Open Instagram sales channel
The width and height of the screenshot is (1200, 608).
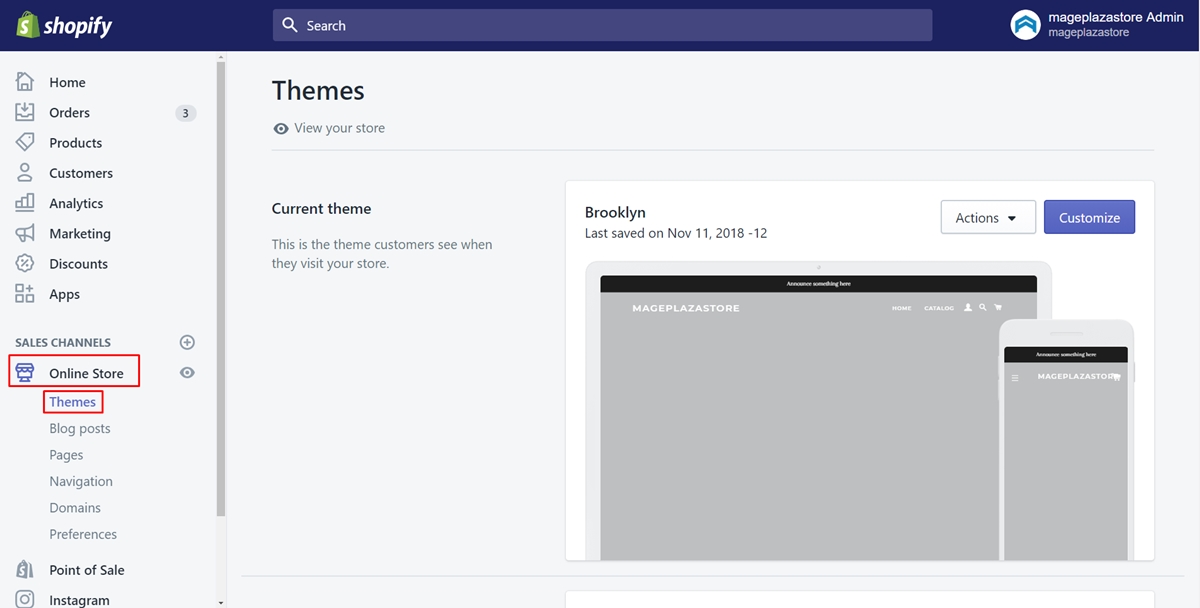pyautogui.click(x=79, y=600)
